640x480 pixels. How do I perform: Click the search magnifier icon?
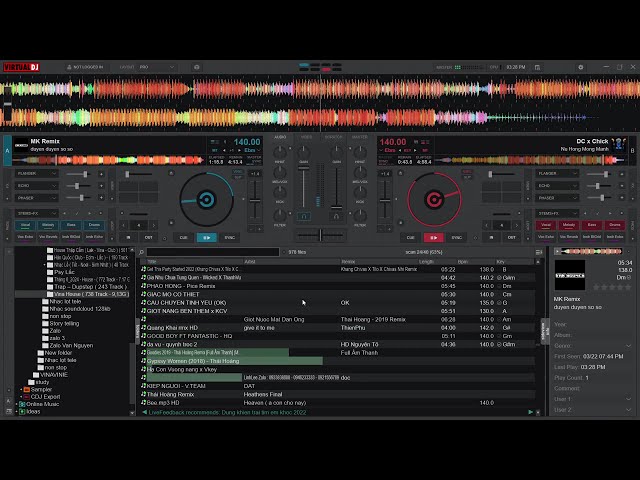[x=141, y=252]
